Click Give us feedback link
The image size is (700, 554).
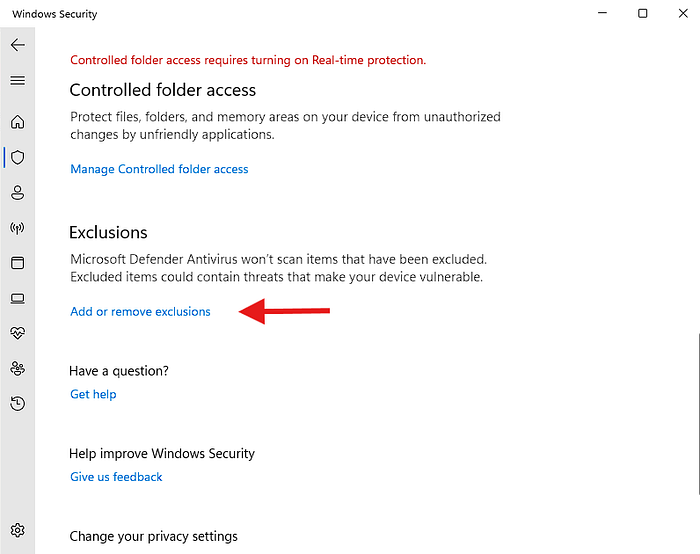[116, 477]
